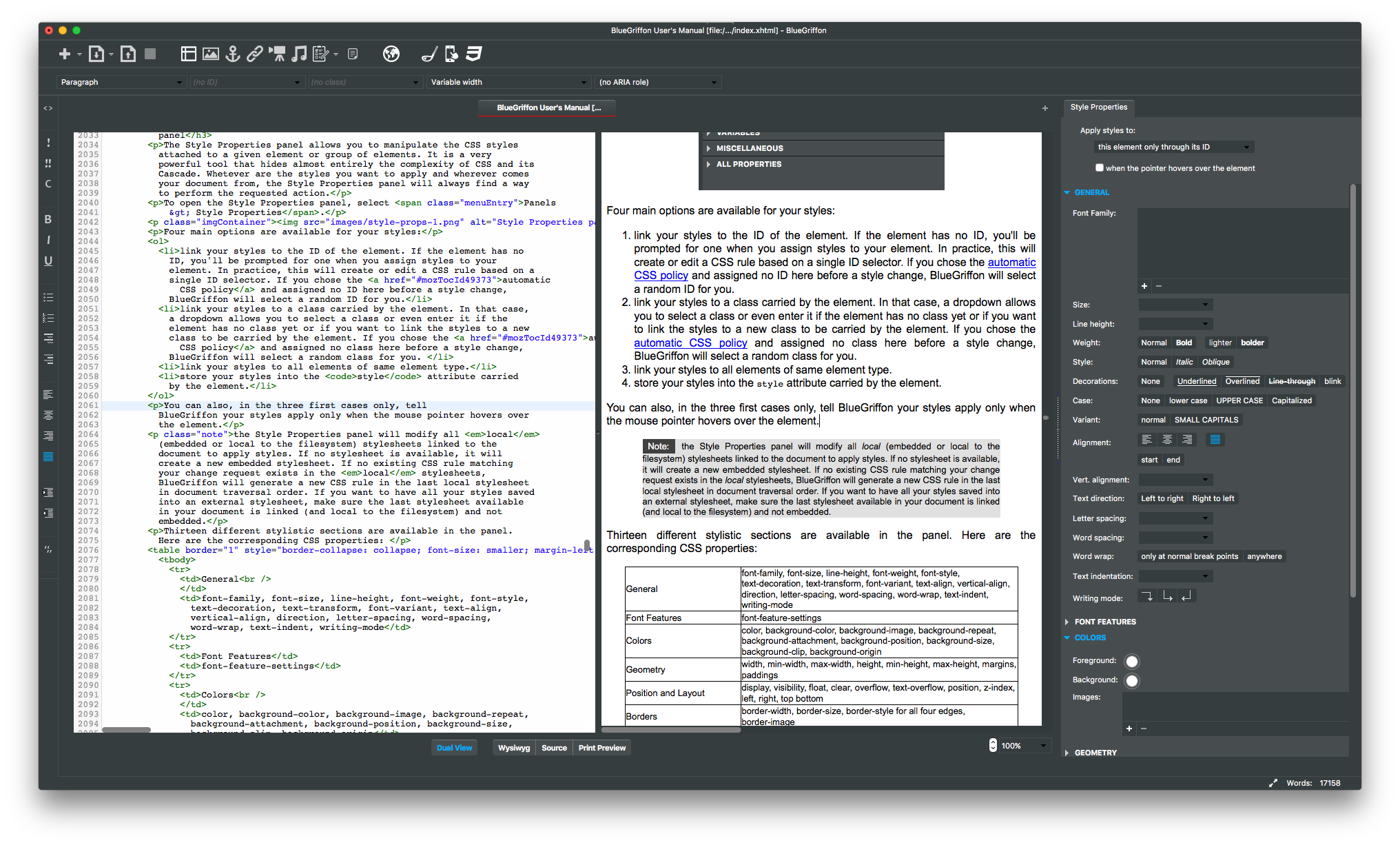Click the chain link icon
Image resolution: width=1400 pixels, height=845 pixels.
tap(255, 54)
